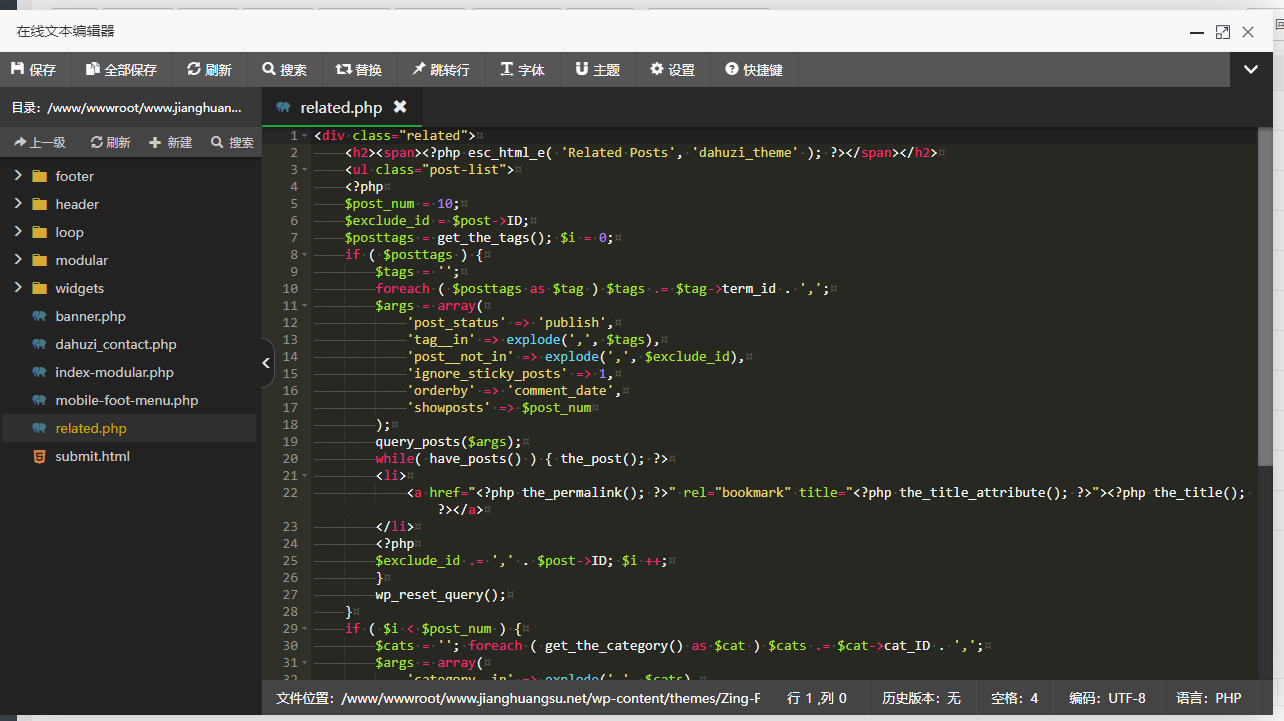Screen dimensions: 1284x721
Task: Select the related.php editor tab
Action: point(341,107)
